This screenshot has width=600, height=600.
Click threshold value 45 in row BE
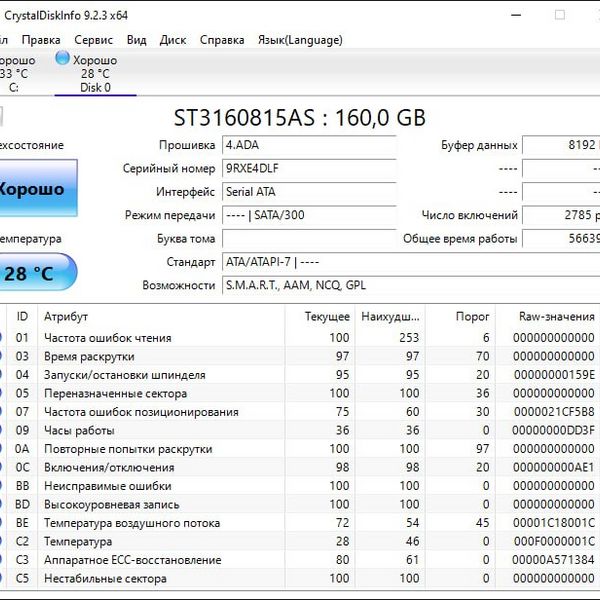[483, 523]
